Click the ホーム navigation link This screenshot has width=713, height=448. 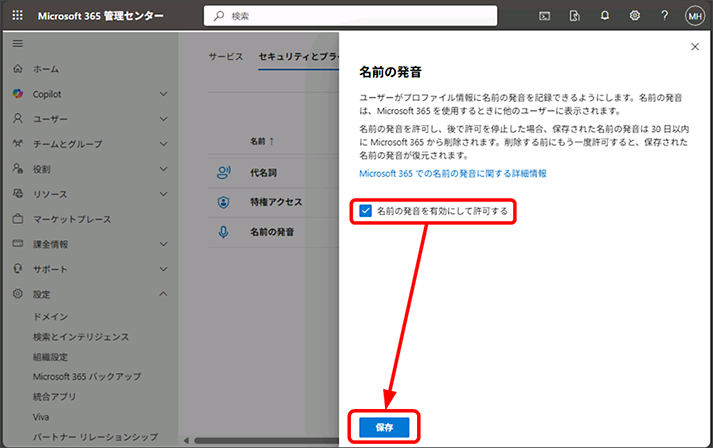46,69
